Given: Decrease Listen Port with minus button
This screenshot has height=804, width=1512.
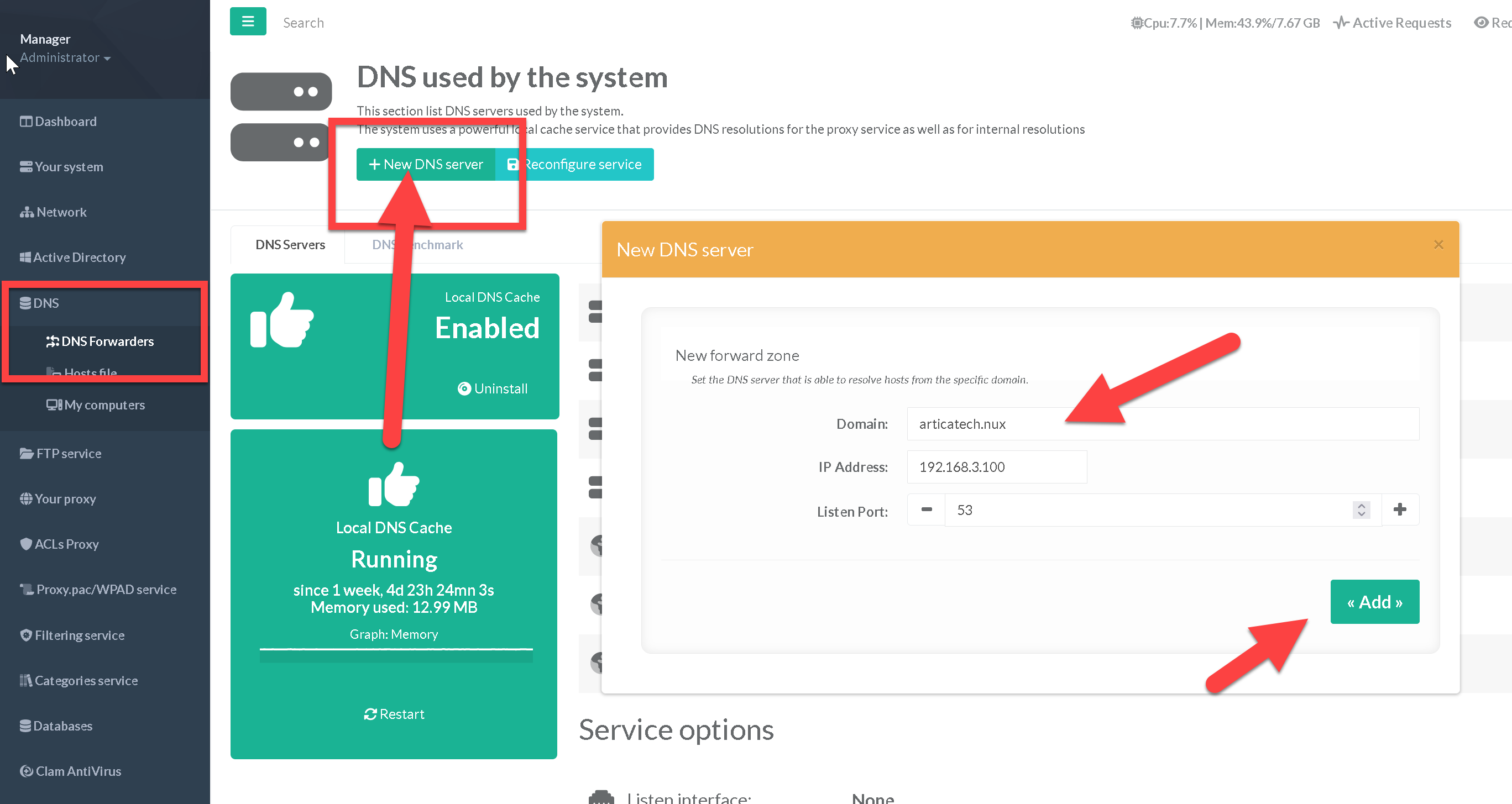Looking at the screenshot, I should coord(926,509).
